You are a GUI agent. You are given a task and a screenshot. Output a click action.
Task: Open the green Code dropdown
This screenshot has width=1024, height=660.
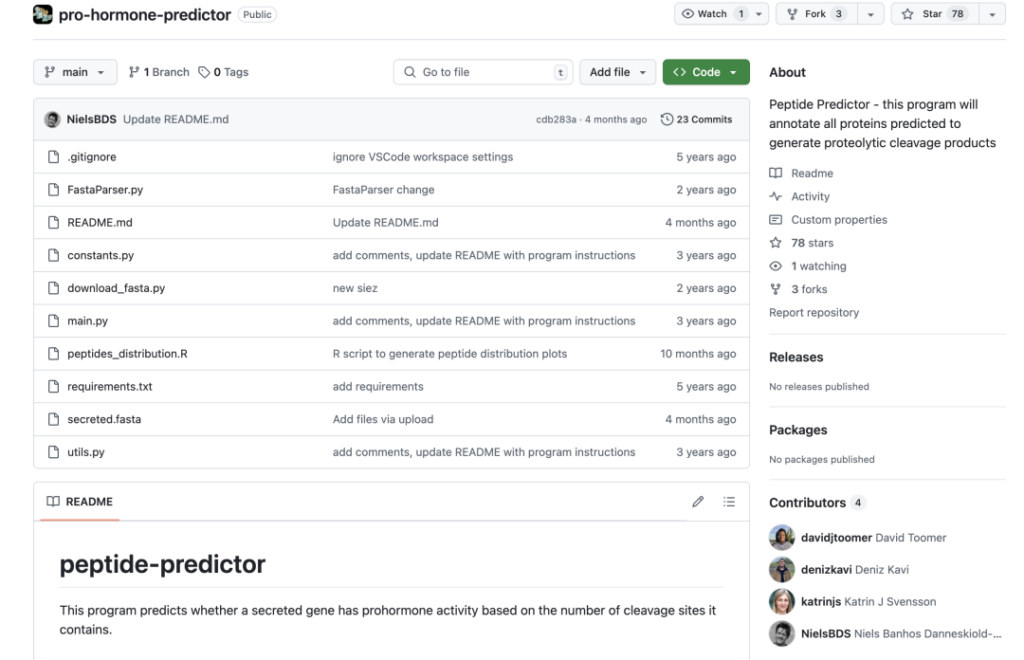tap(705, 72)
